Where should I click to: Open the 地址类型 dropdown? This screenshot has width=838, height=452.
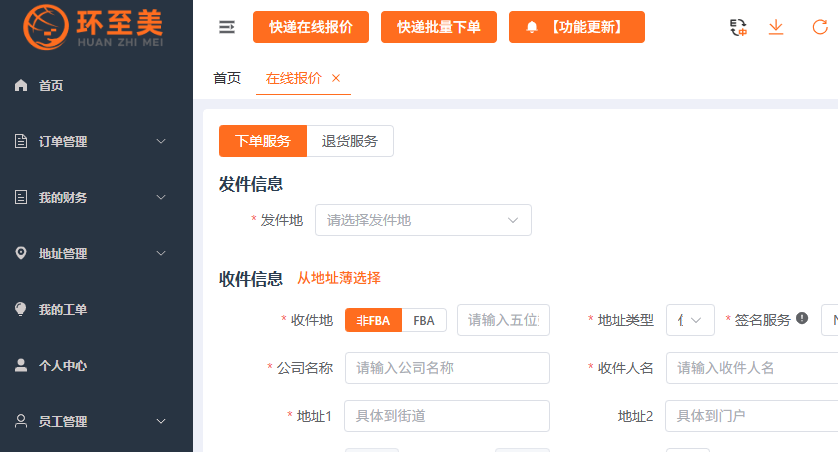coord(690,320)
